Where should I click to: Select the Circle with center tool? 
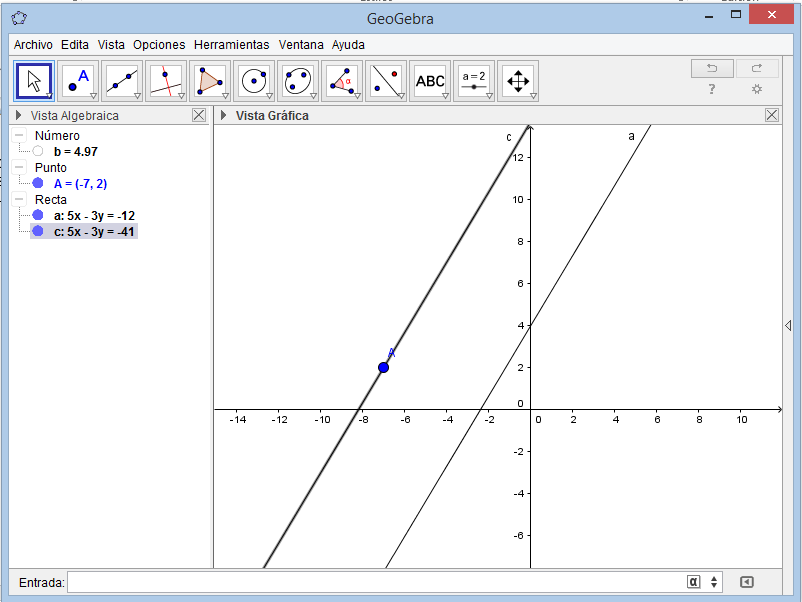click(x=254, y=80)
